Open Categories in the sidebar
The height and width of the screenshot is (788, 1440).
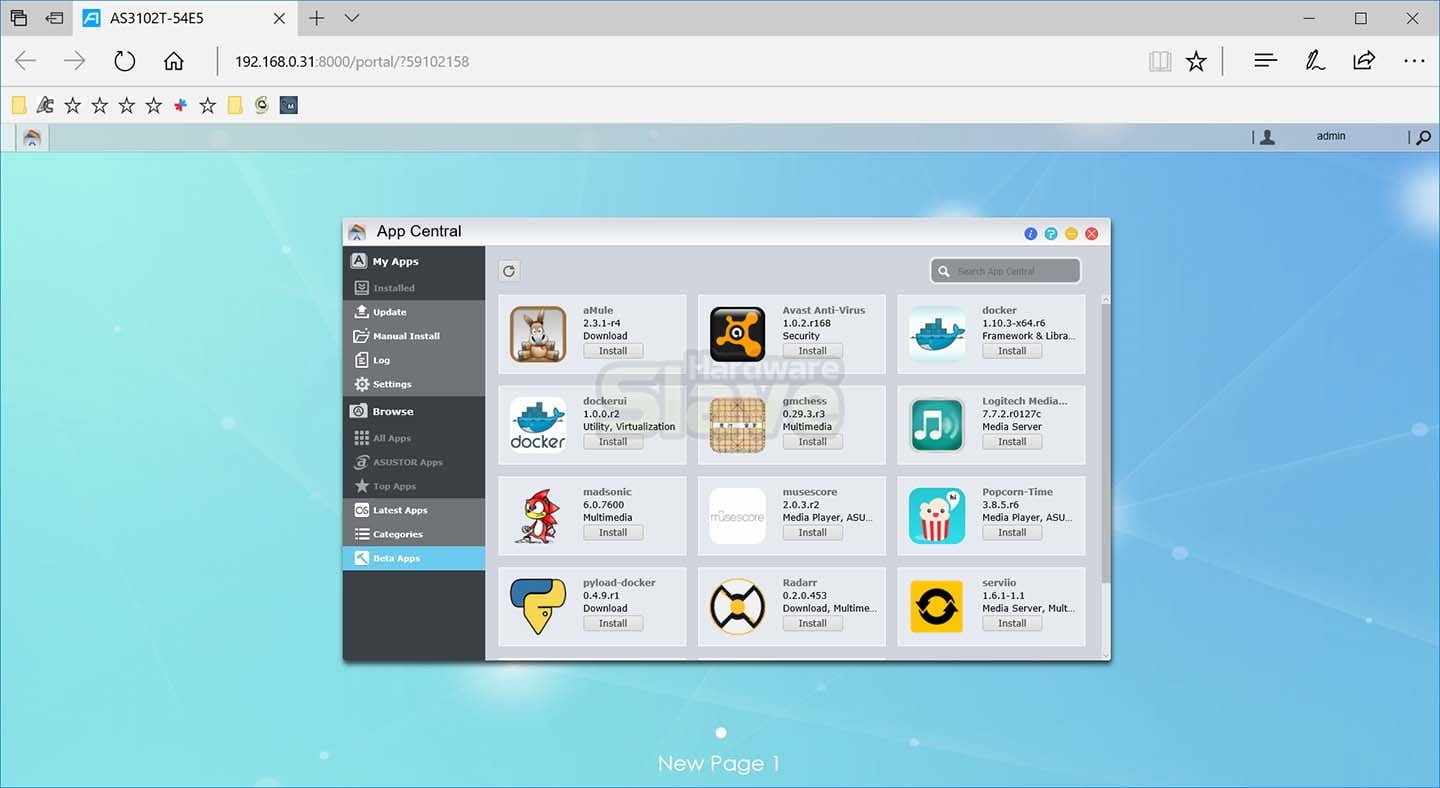coord(414,534)
